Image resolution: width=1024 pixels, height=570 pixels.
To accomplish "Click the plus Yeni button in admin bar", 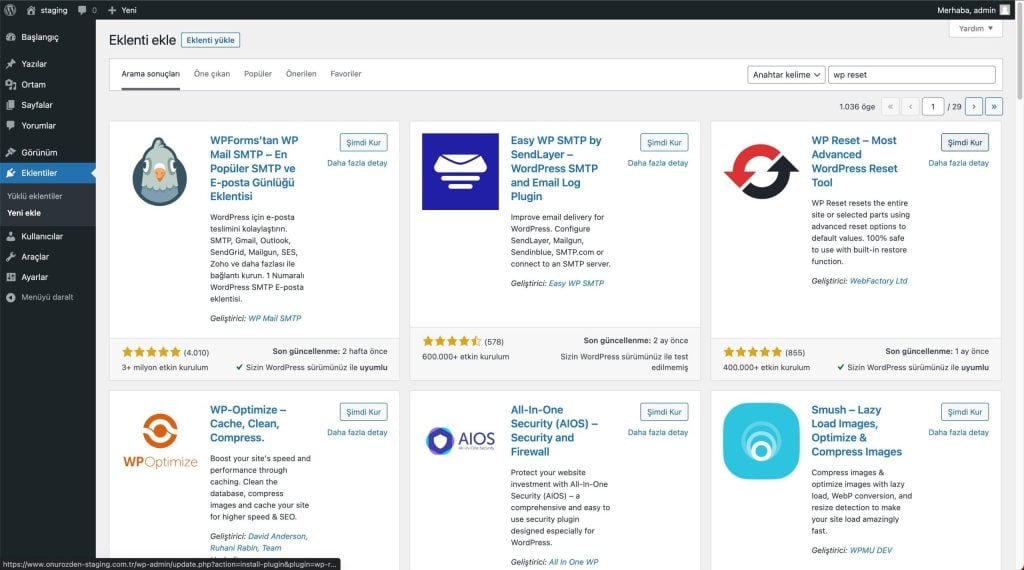I will (122, 10).
